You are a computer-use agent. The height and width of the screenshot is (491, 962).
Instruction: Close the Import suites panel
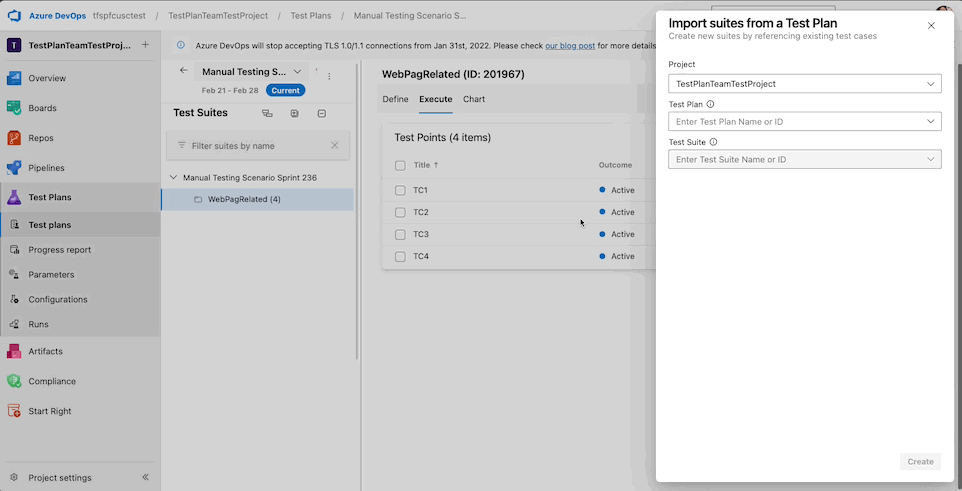coord(931,26)
